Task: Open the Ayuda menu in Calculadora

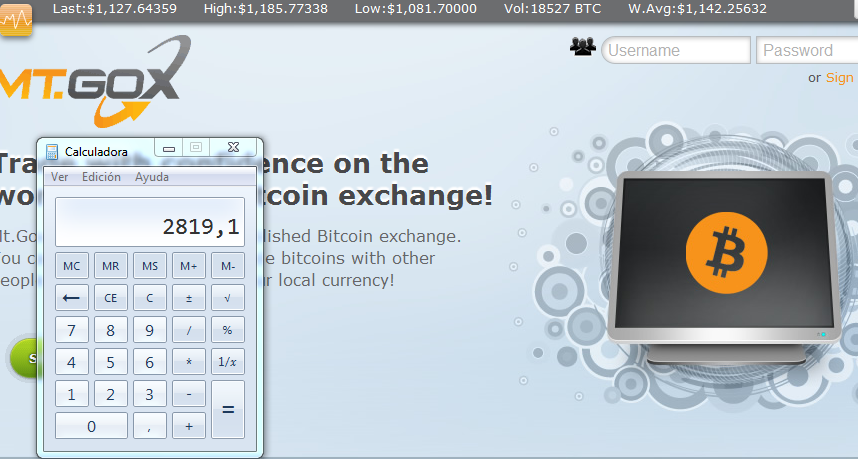Action: [152, 177]
